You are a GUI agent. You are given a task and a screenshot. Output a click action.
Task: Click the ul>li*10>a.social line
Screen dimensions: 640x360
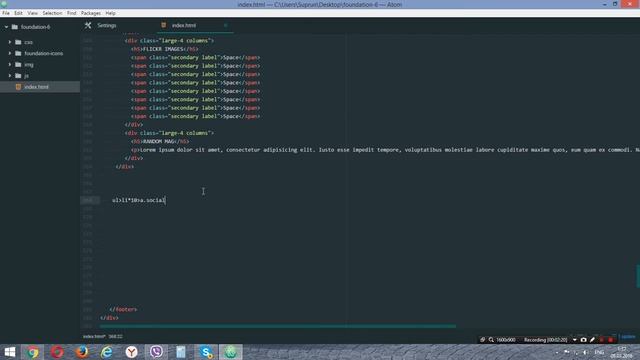coord(139,200)
